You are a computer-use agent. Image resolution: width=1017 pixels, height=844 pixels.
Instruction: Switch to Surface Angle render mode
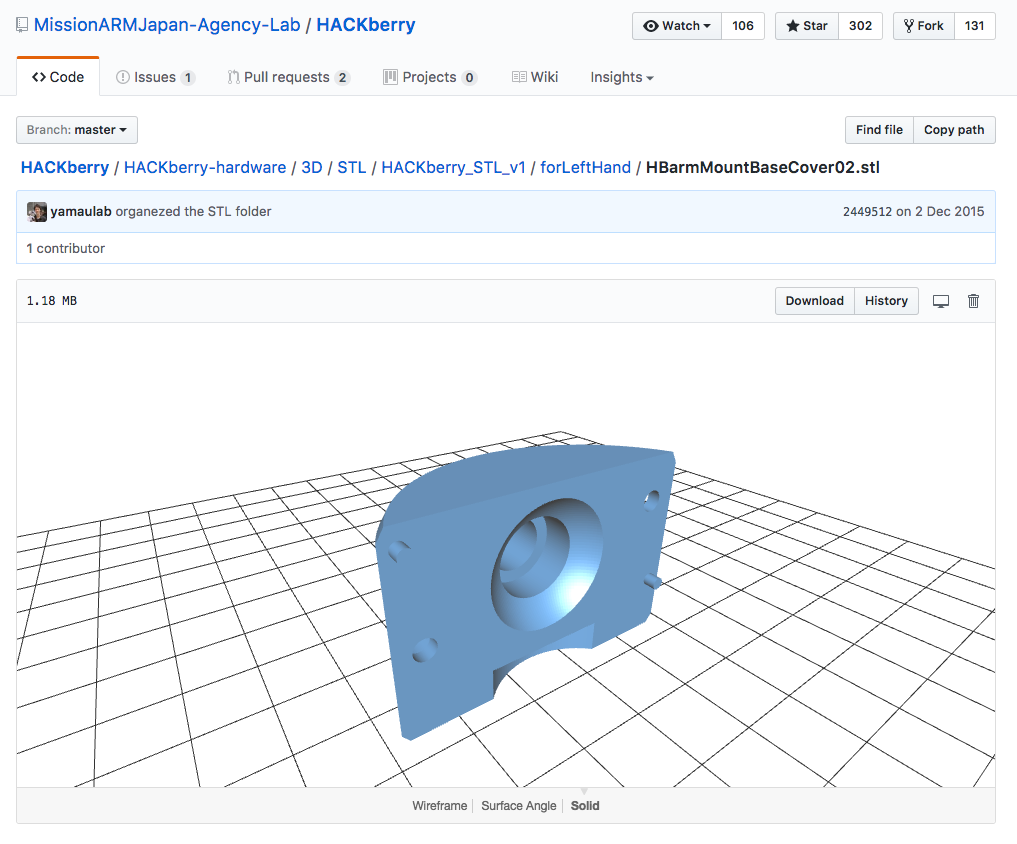pos(518,806)
